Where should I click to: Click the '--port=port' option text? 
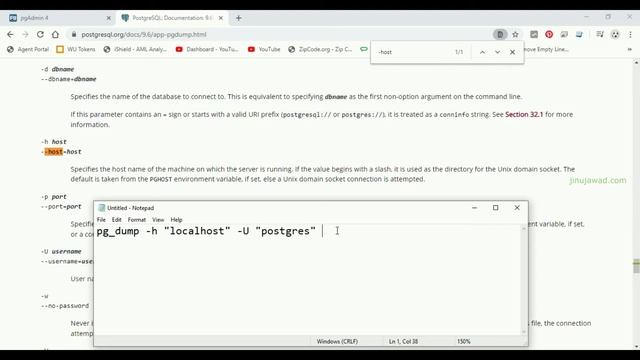[61, 207]
